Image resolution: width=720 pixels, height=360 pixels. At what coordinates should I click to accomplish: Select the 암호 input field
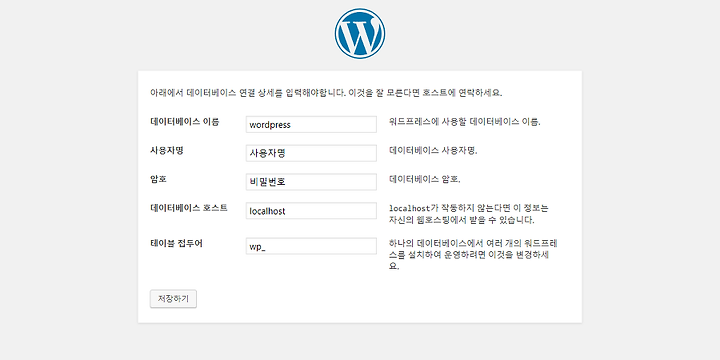tap(311, 182)
